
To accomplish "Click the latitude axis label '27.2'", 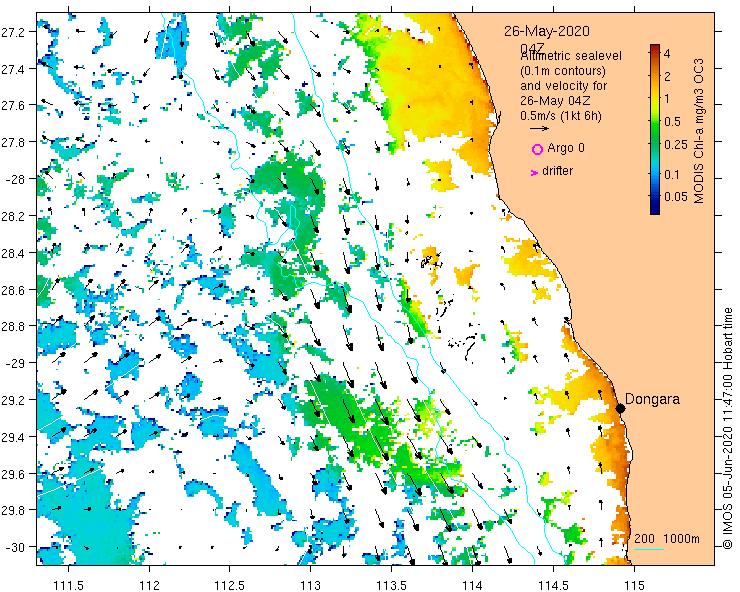I will click(x=12, y=32).
